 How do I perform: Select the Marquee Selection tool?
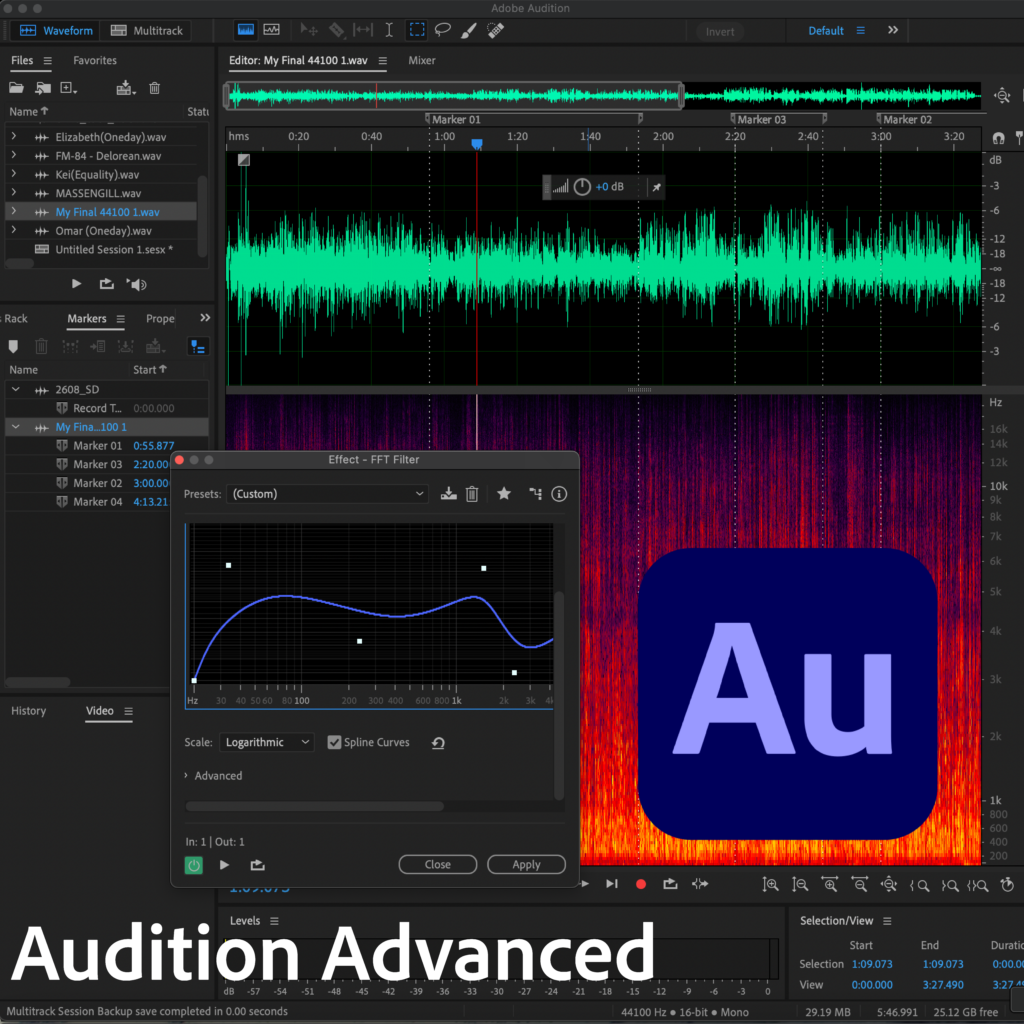417,30
